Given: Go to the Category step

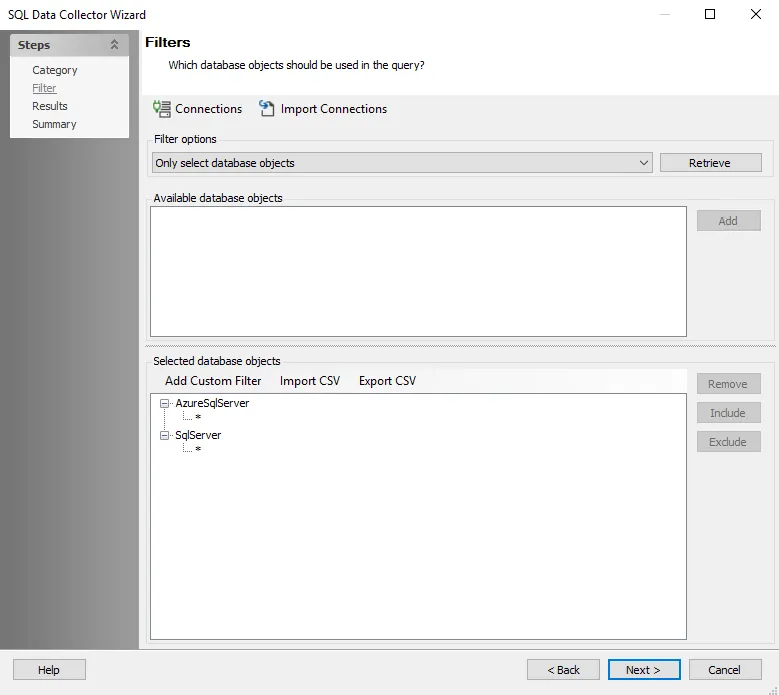Looking at the screenshot, I should pyautogui.click(x=55, y=70).
